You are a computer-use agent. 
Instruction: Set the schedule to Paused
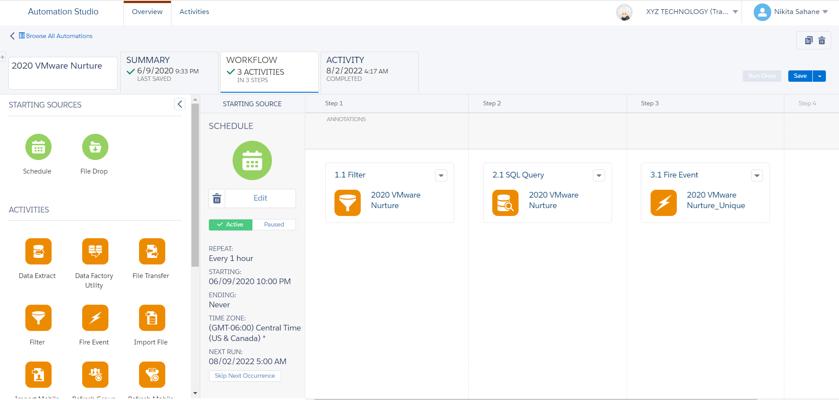[273, 225]
